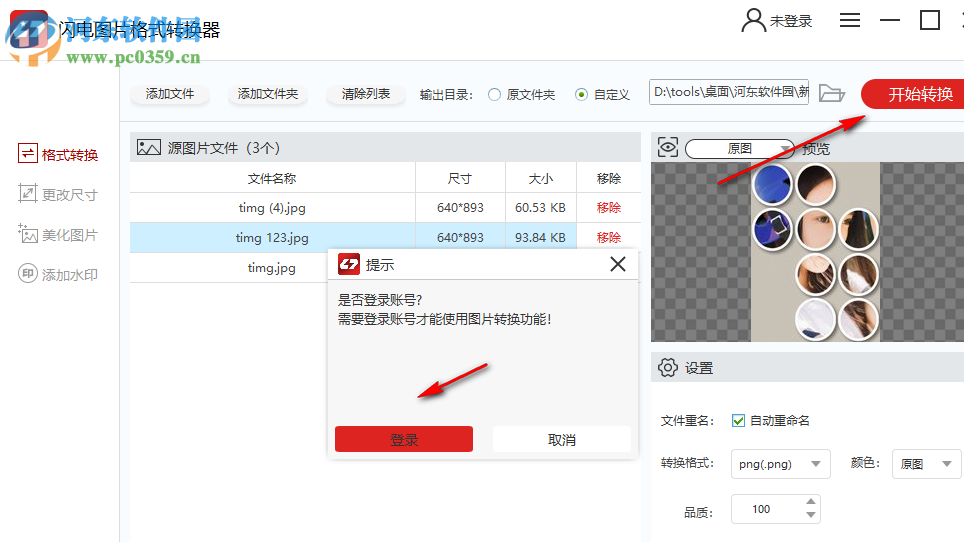Click the 尺寸 column header
The image size is (964, 542).
[460, 178]
